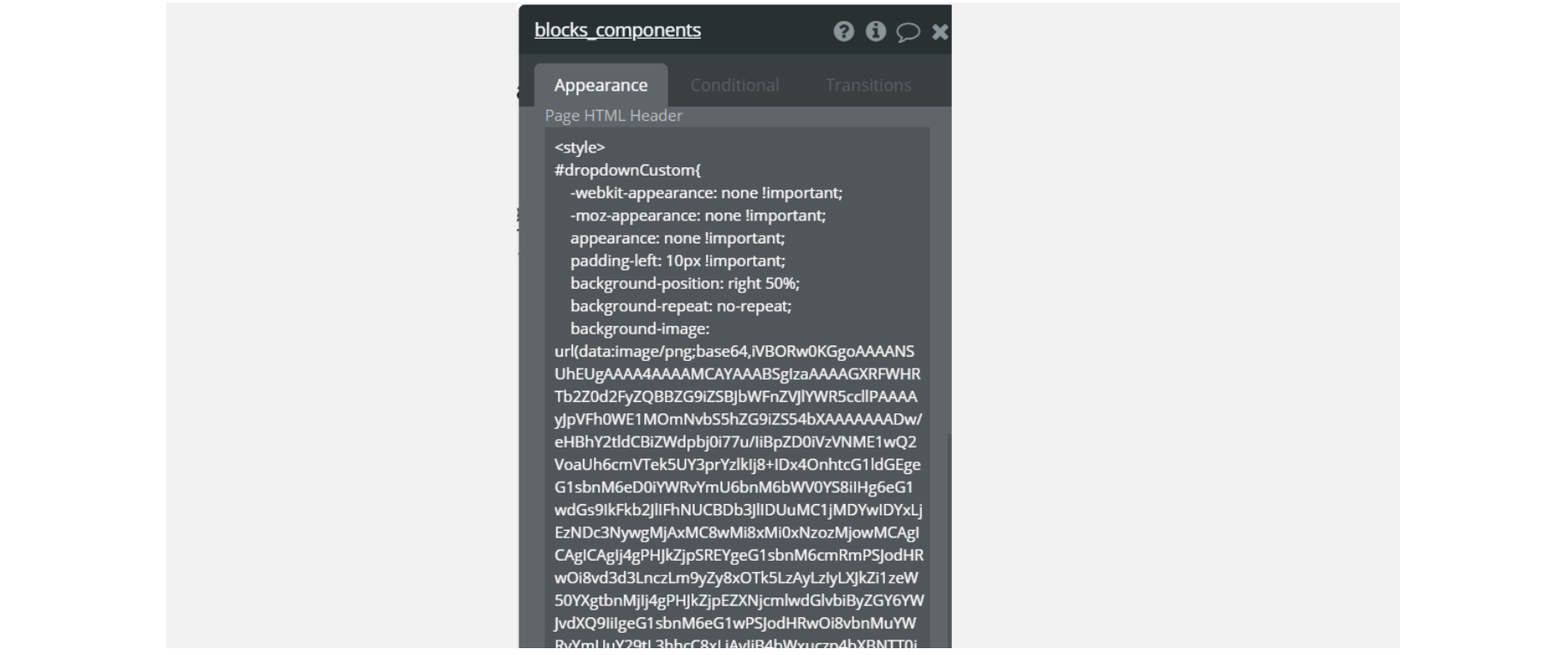Close the blocks_components property panel
The image size is (1568, 655).
click(940, 32)
